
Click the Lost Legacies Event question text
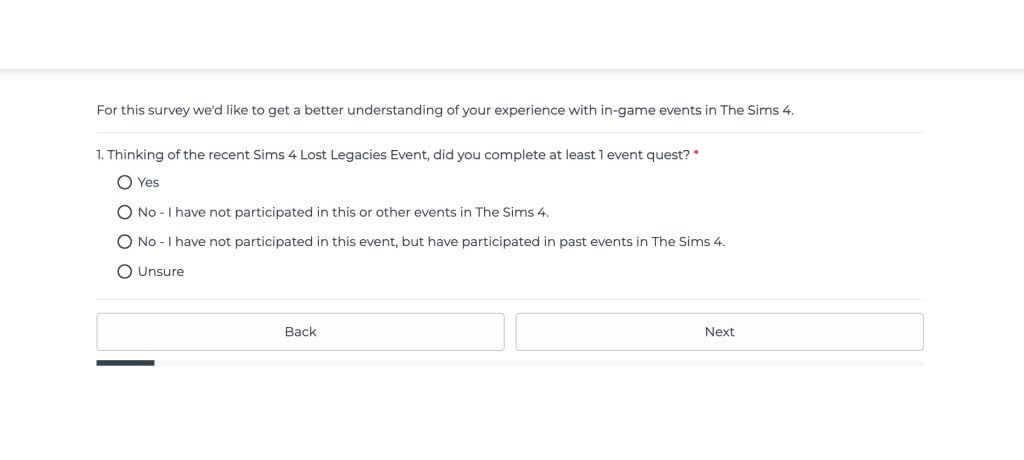point(400,154)
